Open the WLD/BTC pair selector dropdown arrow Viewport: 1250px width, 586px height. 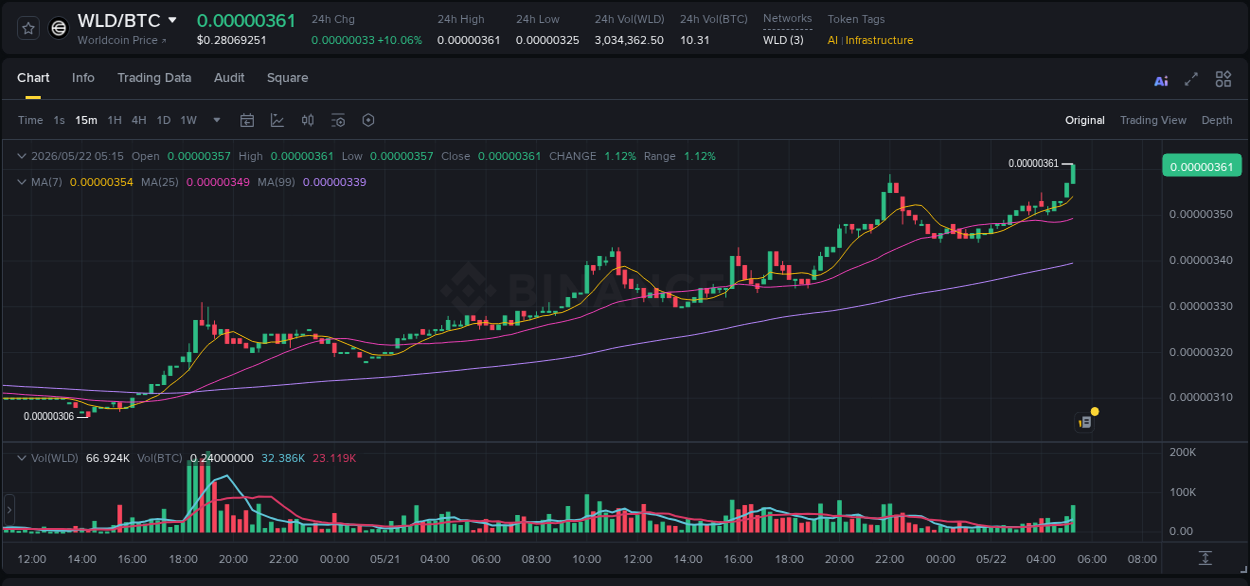pyautogui.click(x=172, y=20)
